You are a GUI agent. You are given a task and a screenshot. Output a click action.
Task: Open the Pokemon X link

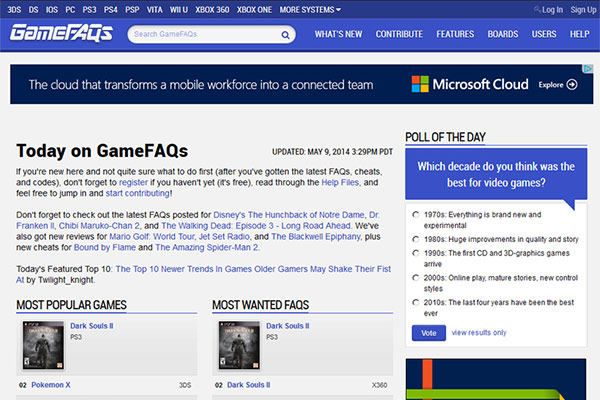(51, 385)
